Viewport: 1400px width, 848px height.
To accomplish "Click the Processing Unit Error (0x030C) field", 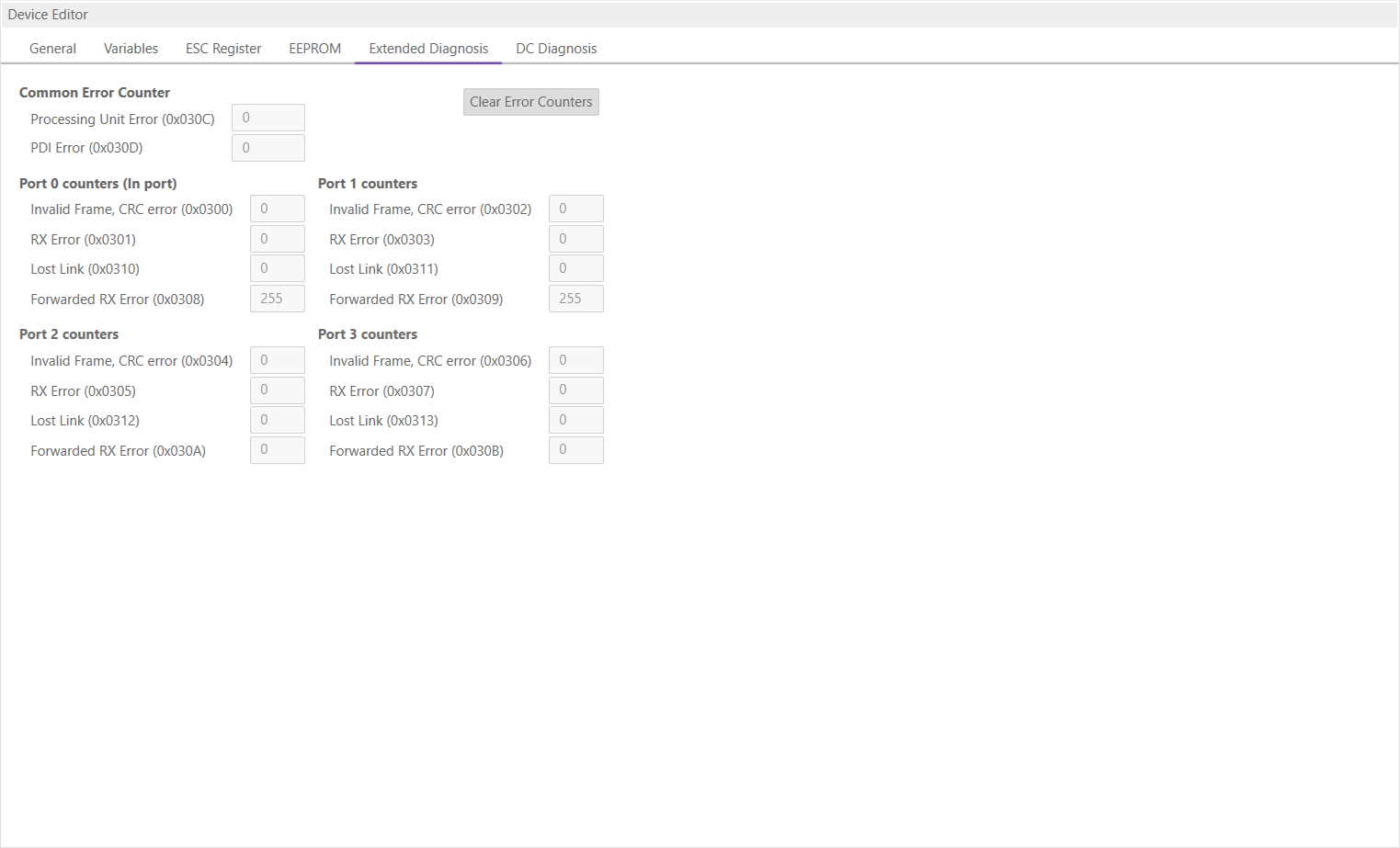I will tap(267, 118).
